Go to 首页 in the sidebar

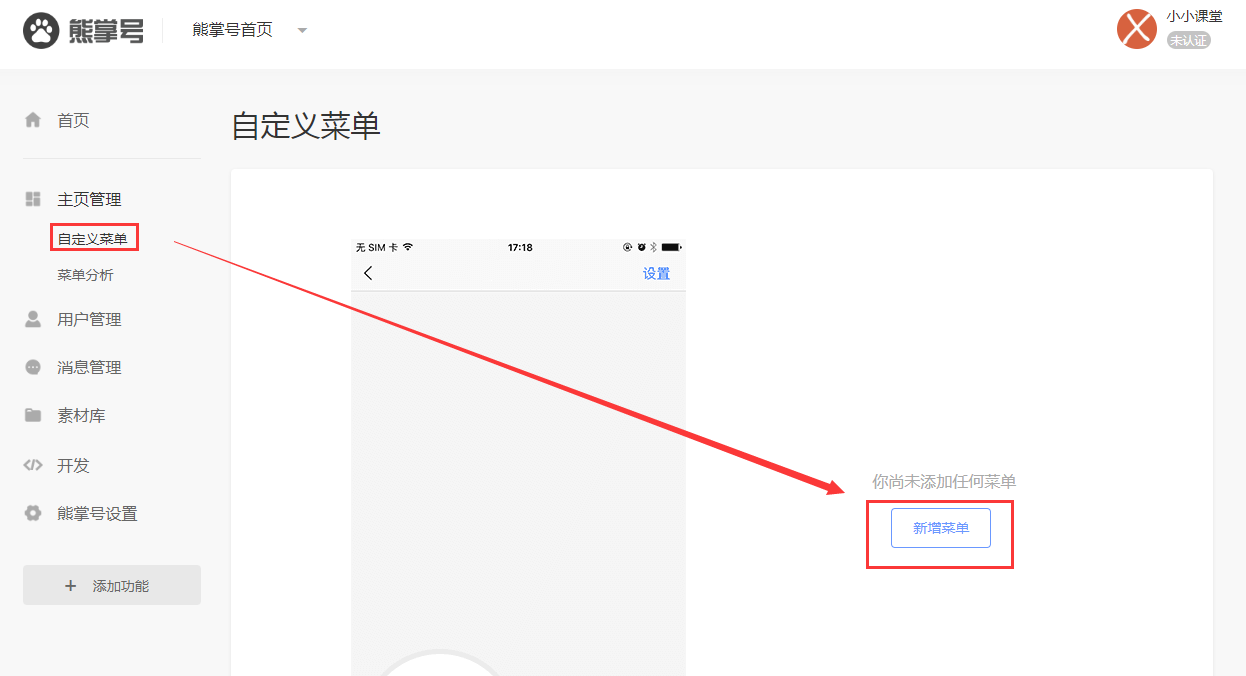(x=73, y=121)
